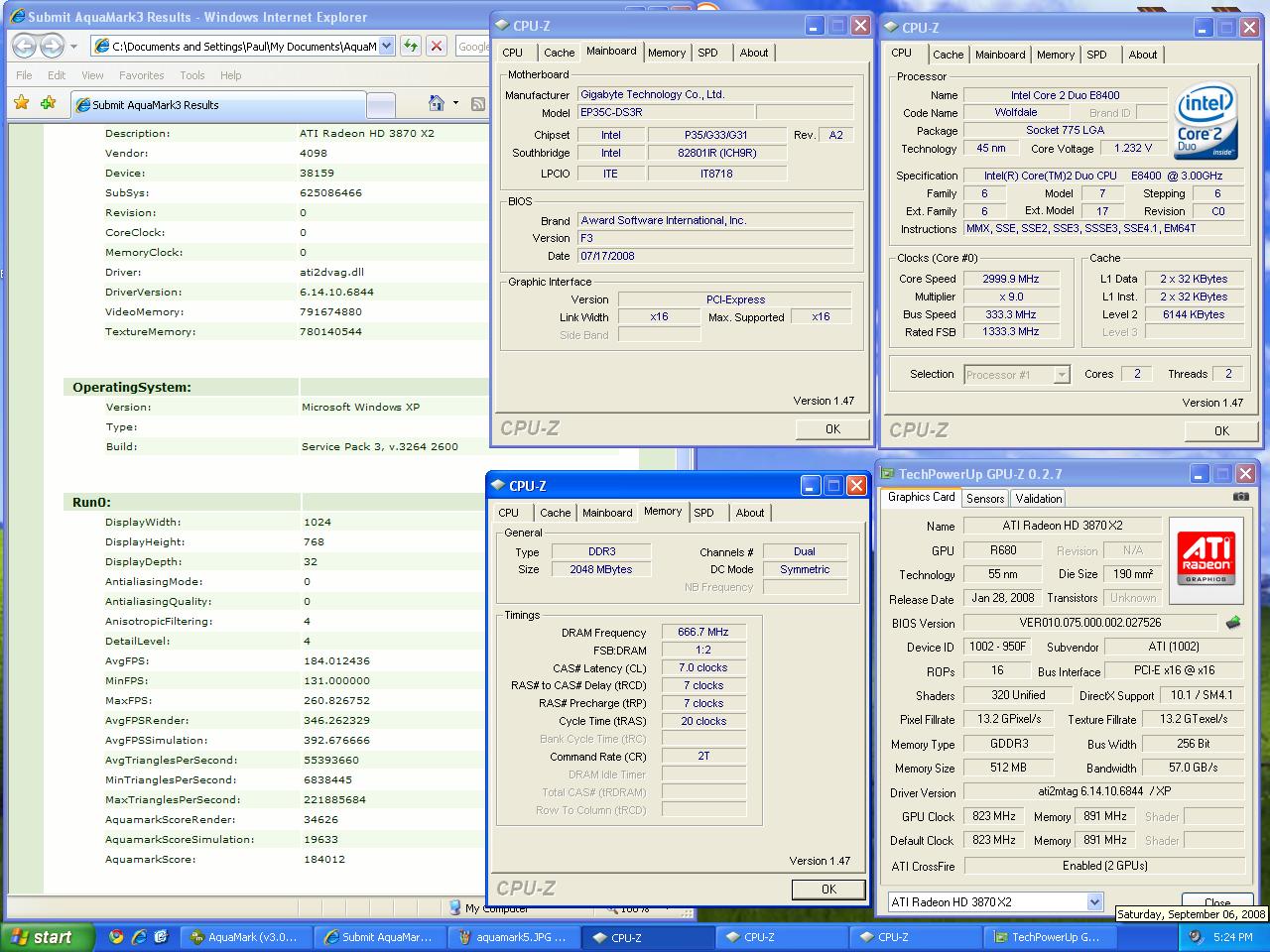Switch to aquamark5.JPG taskbar button
The height and width of the screenshot is (952, 1270).
point(514,937)
